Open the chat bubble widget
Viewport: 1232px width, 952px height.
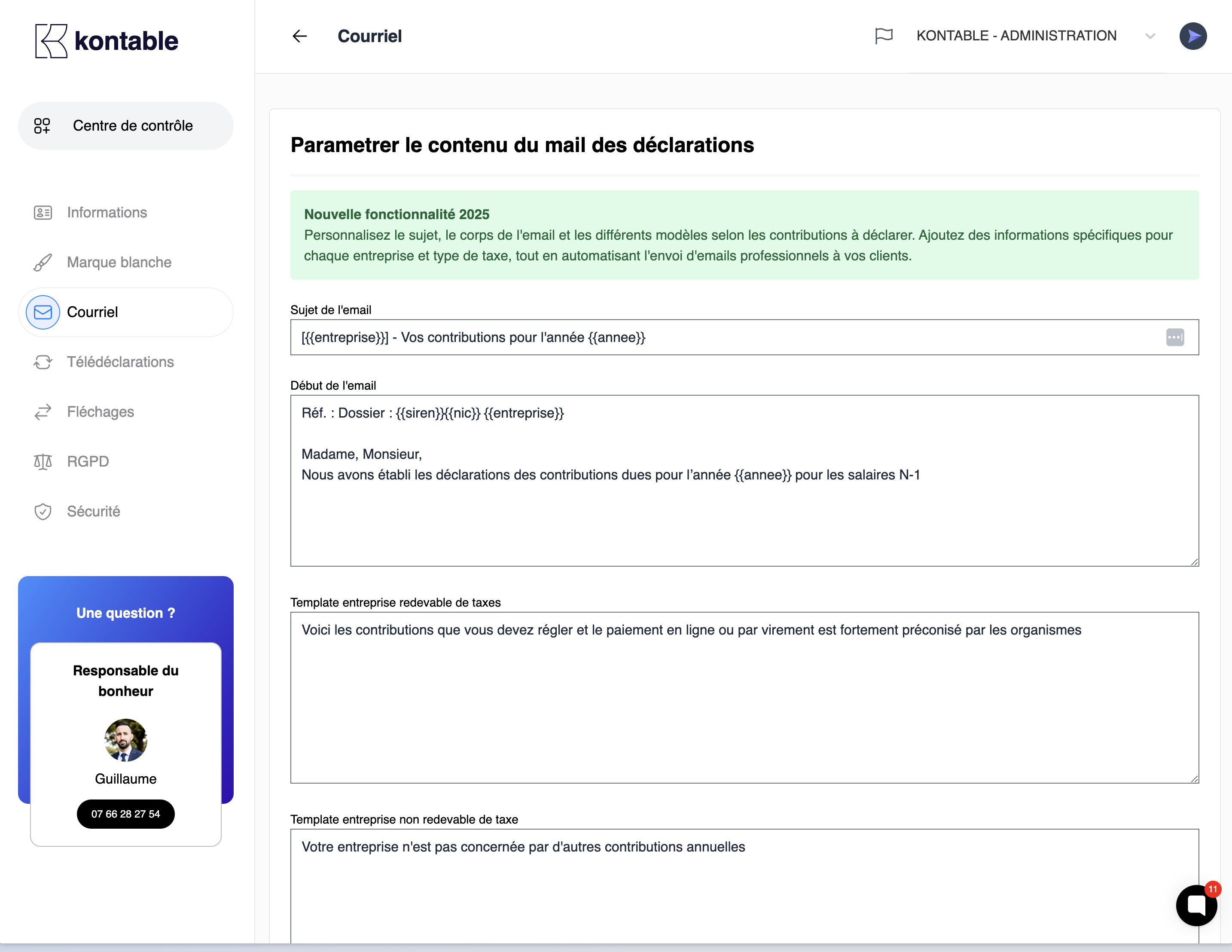click(1196, 905)
